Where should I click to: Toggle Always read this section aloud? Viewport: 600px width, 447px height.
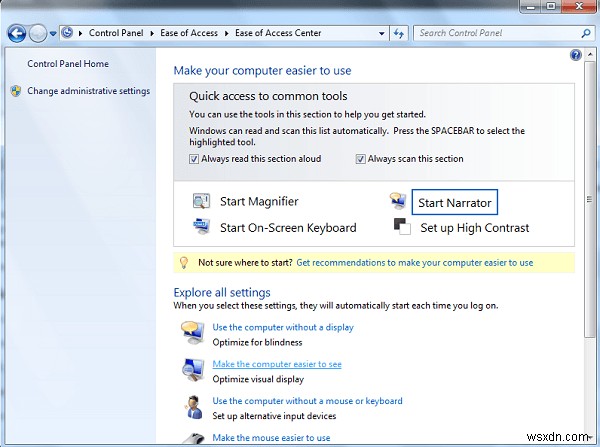coord(194,159)
